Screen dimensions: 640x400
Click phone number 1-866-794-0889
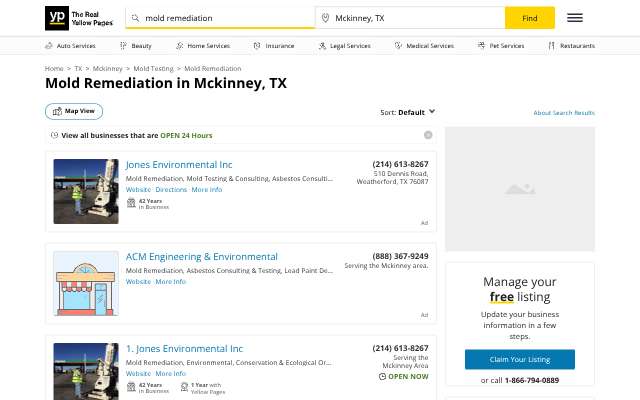(x=532, y=380)
